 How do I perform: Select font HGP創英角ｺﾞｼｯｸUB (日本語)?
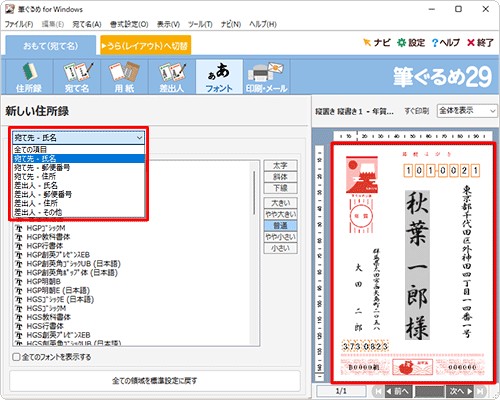pyautogui.click(x=73, y=264)
